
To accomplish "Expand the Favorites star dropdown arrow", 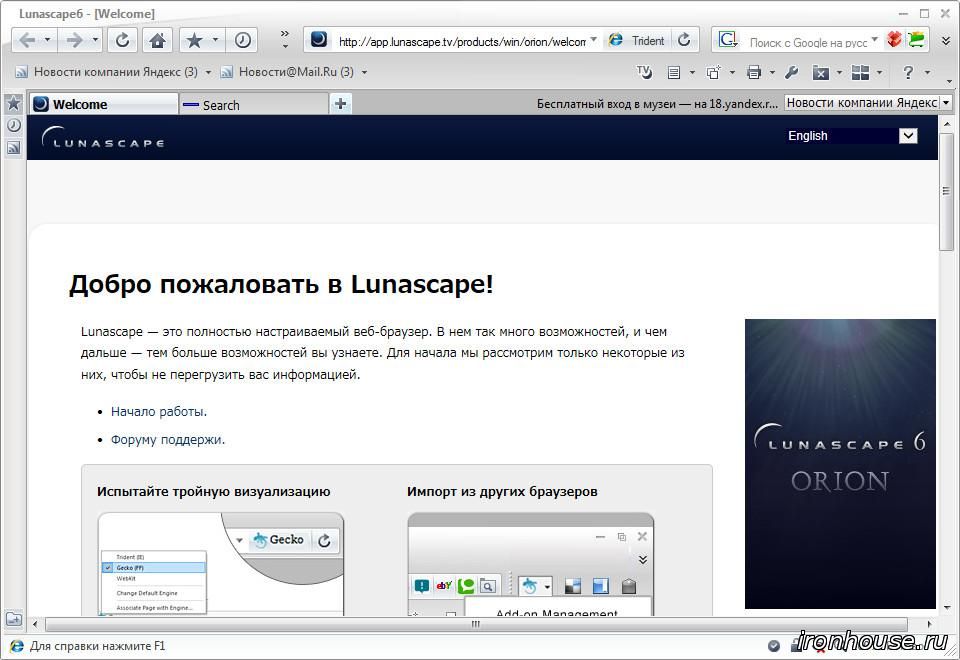I will [216, 40].
